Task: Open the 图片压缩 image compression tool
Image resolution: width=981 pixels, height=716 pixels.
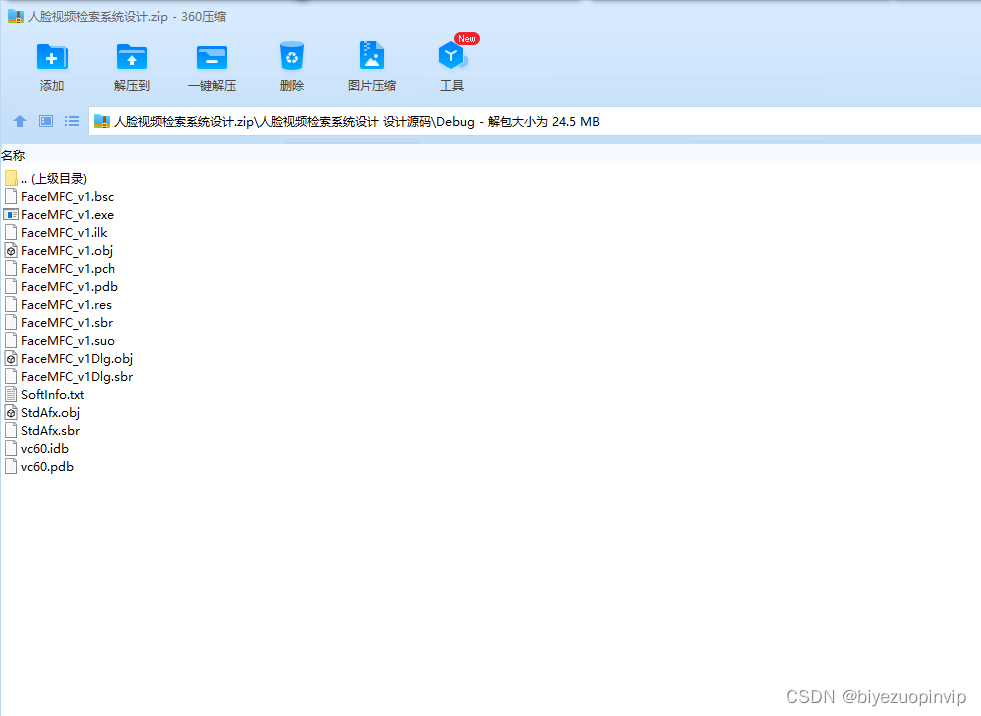Action: click(x=372, y=56)
